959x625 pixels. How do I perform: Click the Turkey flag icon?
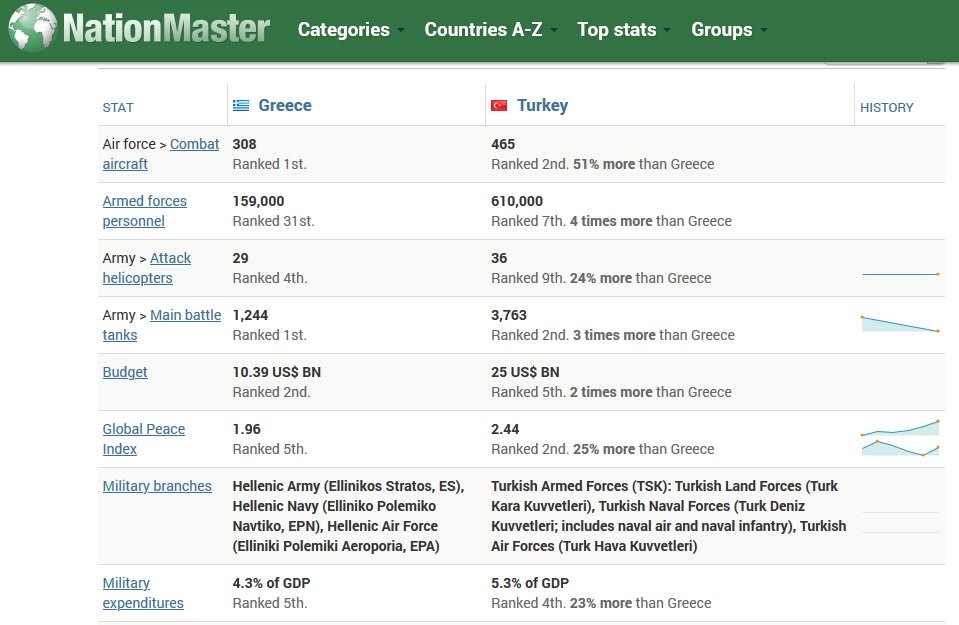(499, 106)
